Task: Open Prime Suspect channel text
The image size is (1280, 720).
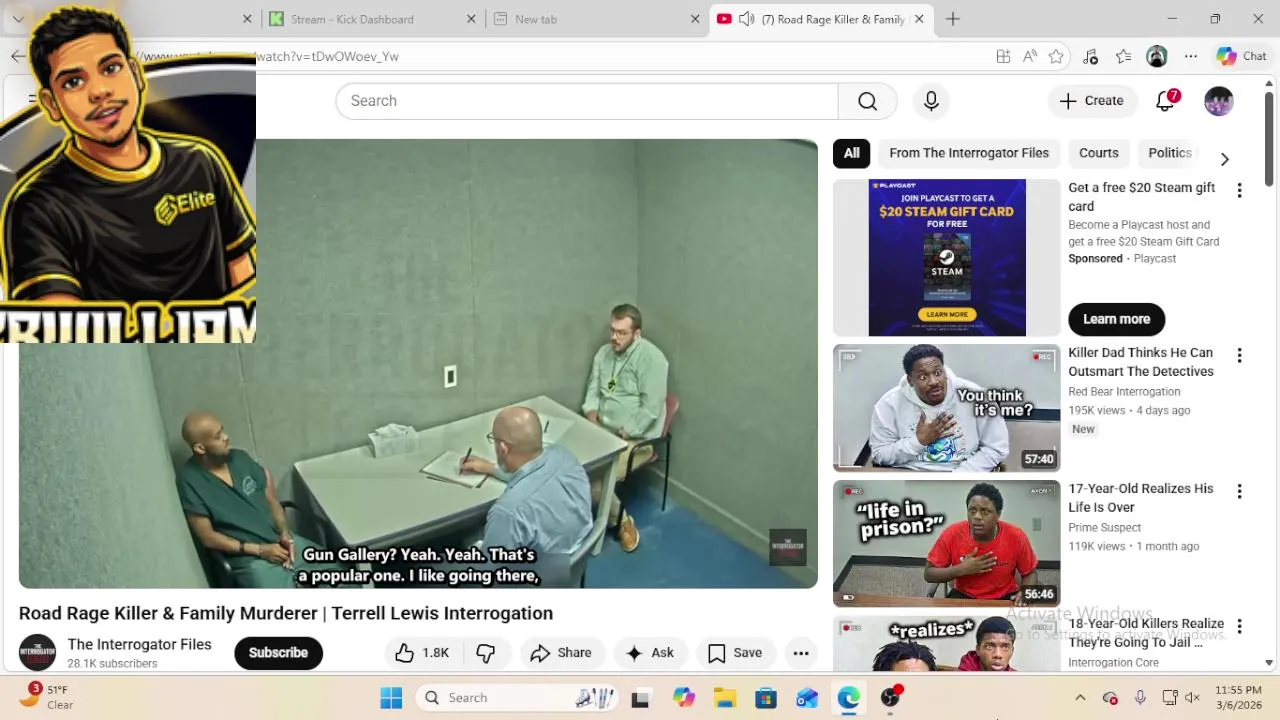Action: (x=1104, y=528)
